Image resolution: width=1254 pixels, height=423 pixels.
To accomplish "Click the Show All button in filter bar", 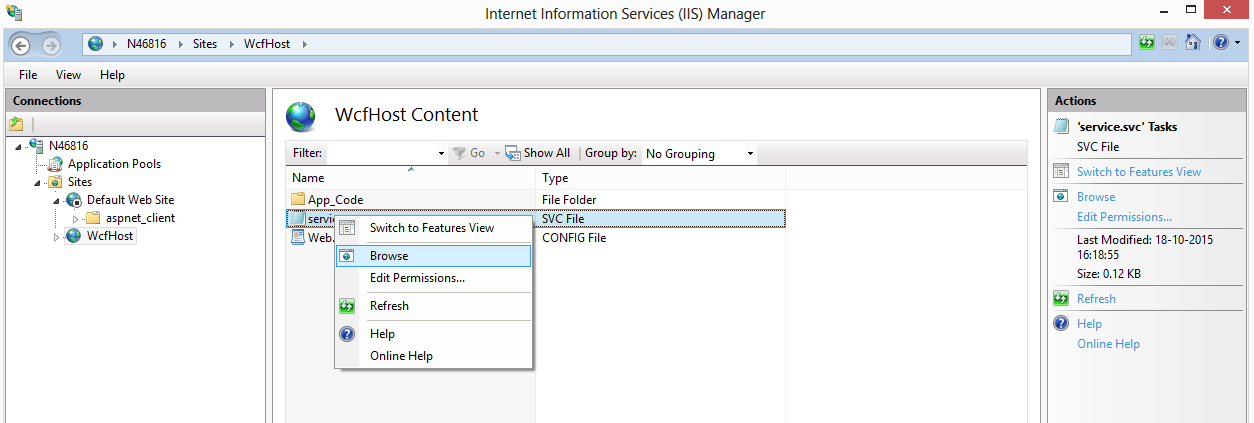I will tap(538, 153).
